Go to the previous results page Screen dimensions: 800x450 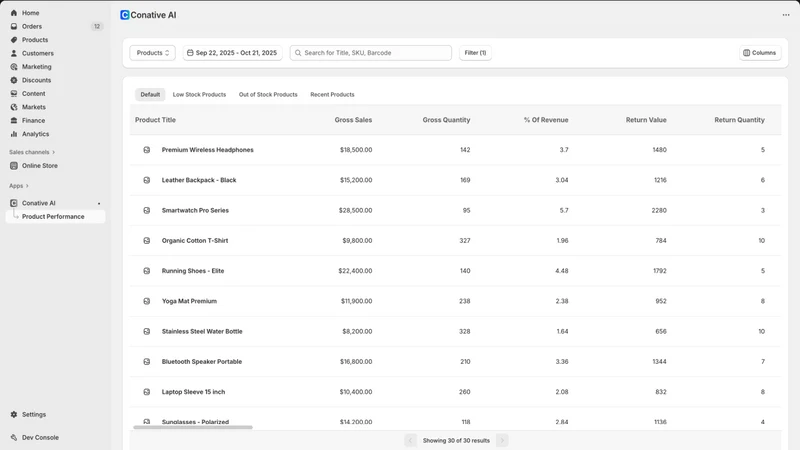tap(410, 440)
